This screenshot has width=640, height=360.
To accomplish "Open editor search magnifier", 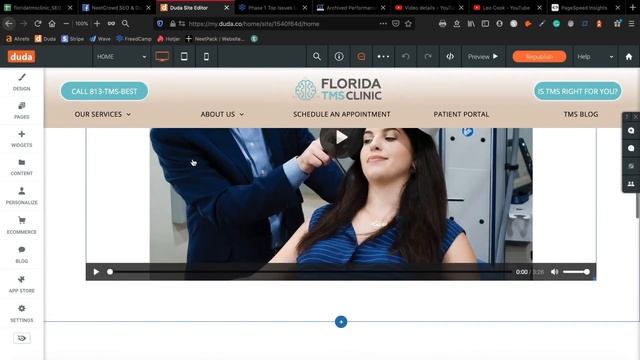I will [x=317, y=56].
